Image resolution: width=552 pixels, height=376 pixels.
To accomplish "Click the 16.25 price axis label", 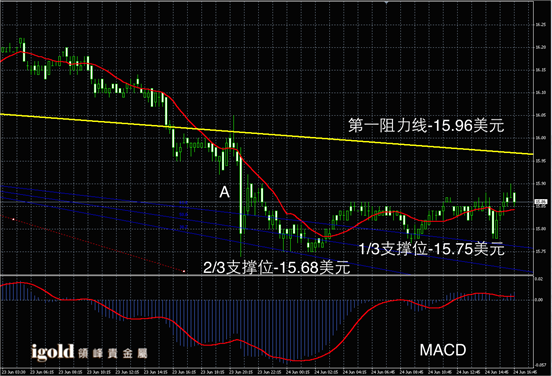I will click(x=540, y=25).
